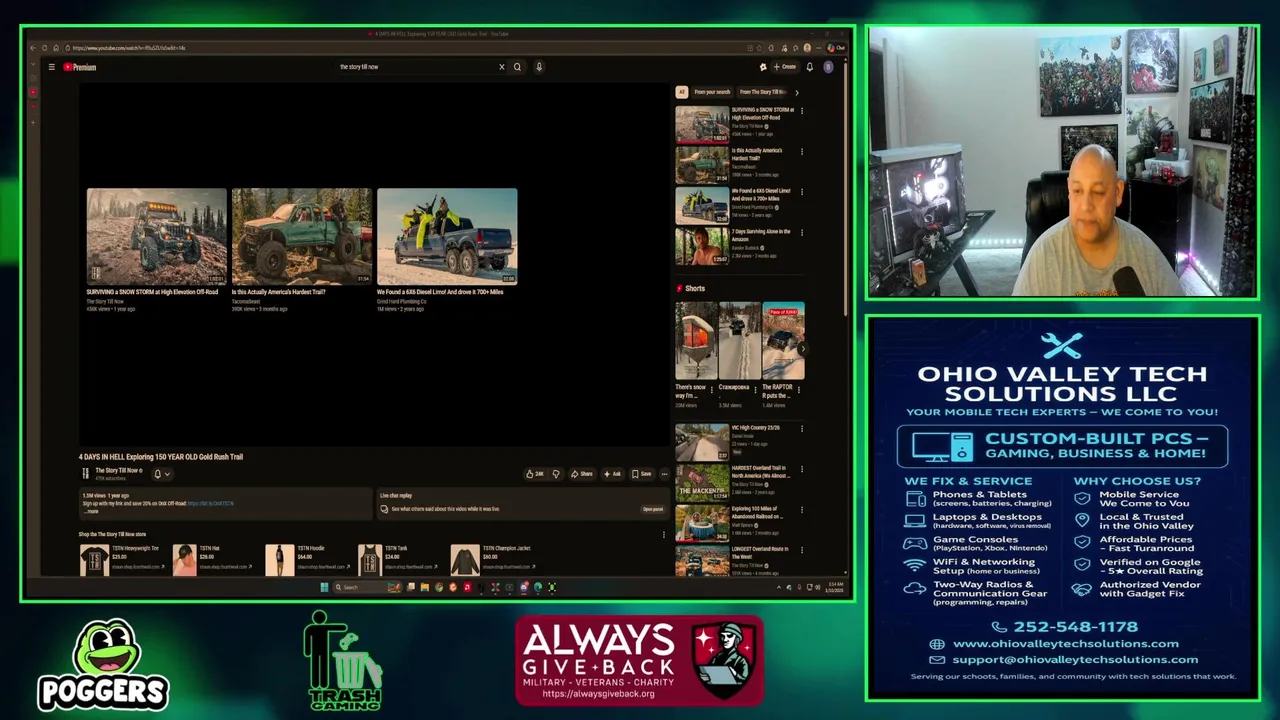
Task: Open The Story Till Now channel avatar
Action: click(x=85, y=474)
